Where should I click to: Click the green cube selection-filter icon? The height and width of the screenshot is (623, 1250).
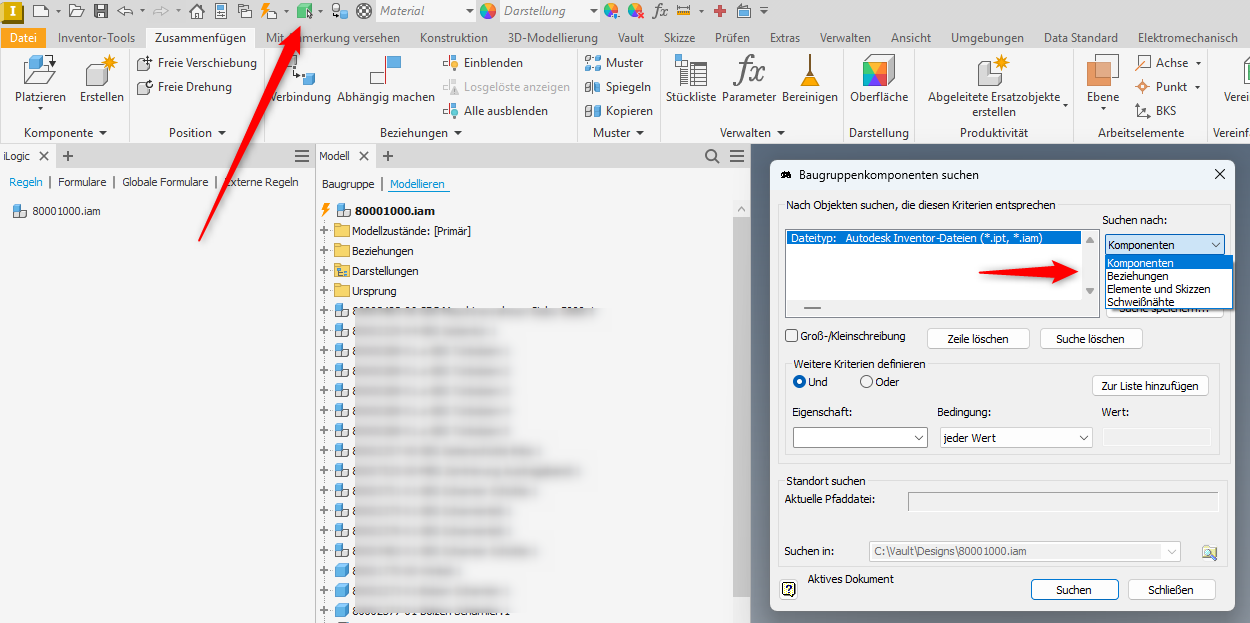coord(304,11)
